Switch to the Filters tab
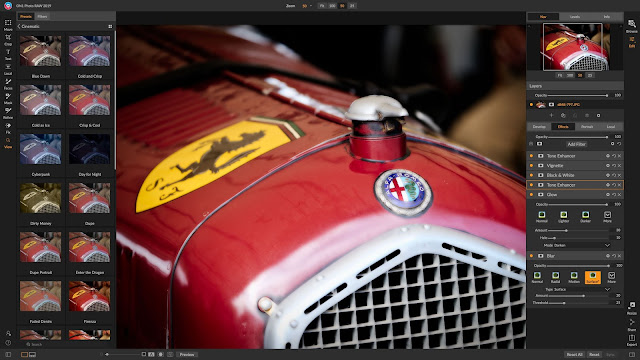The height and width of the screenshot is (360, 640). coord(42,16)
